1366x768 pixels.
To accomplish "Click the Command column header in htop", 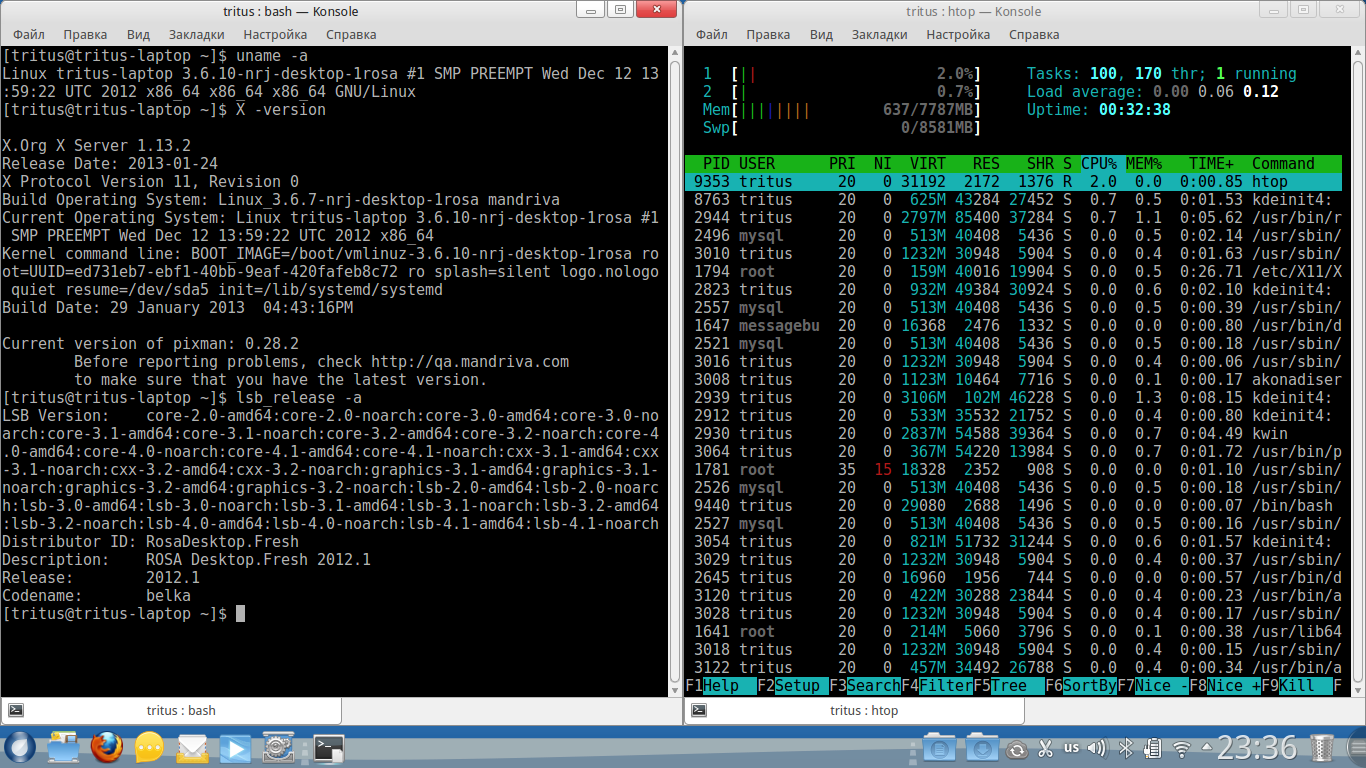I will point(1283,164).
